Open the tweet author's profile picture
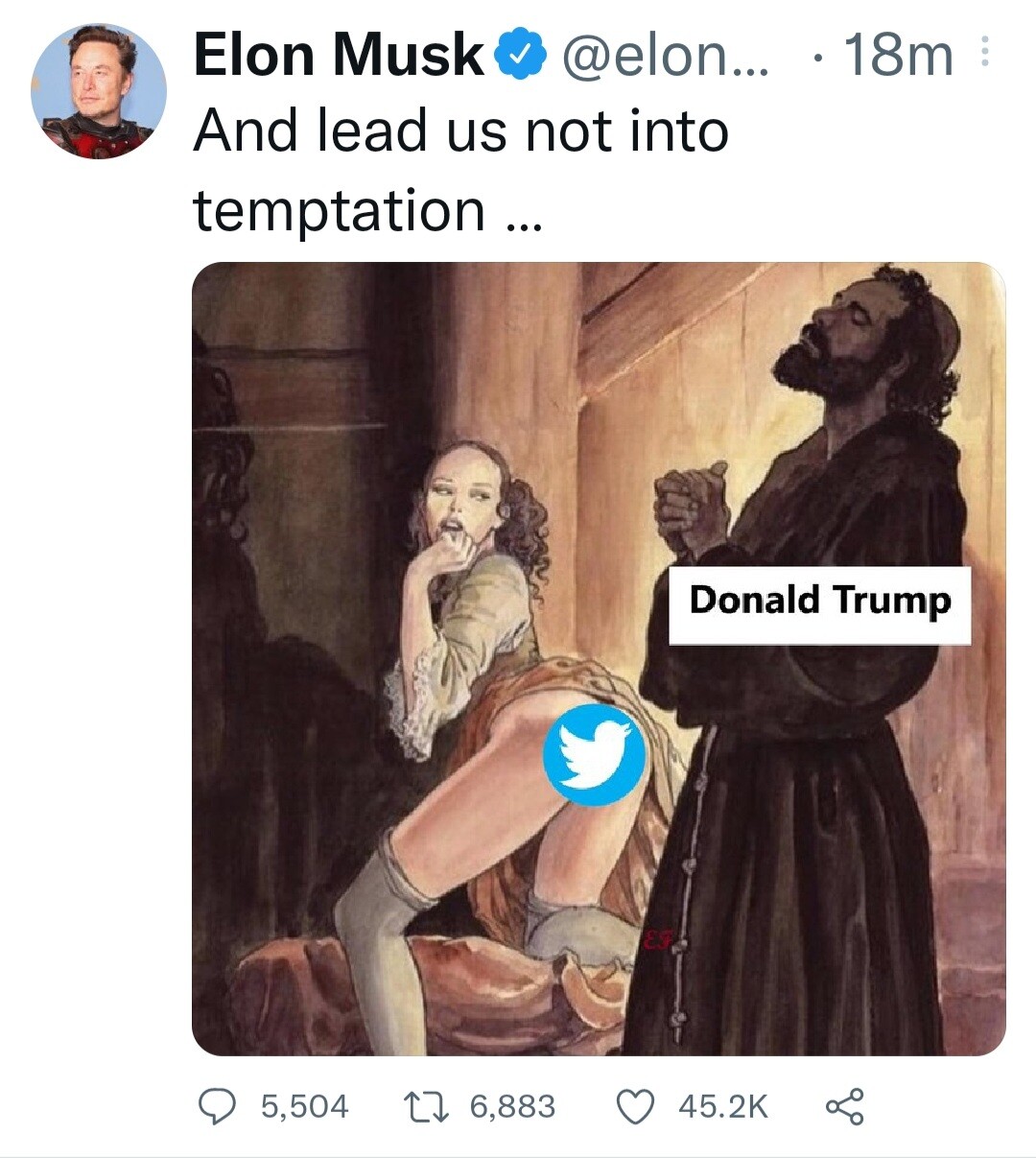The width and height of the screenshot is (1036, 1158). point(99,92)
